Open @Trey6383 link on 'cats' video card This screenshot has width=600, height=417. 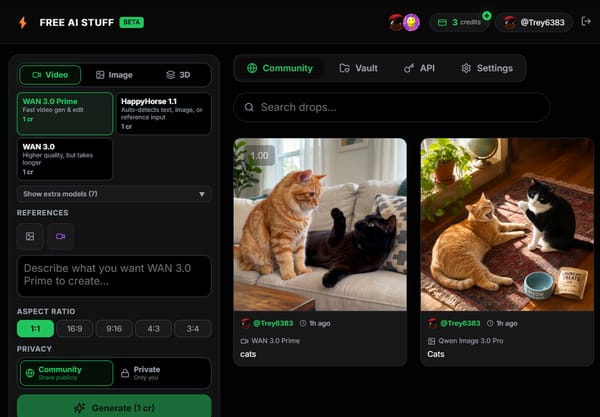(x=273, y=323)
